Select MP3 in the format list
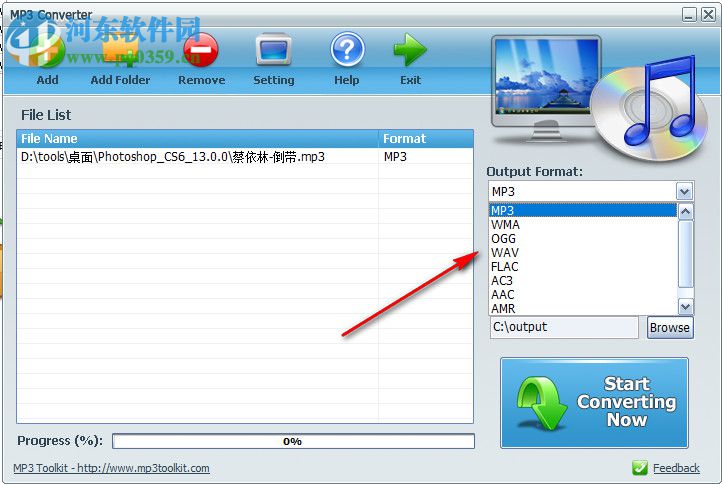Screen dimensions: 722x484 [x=582, y=210]
